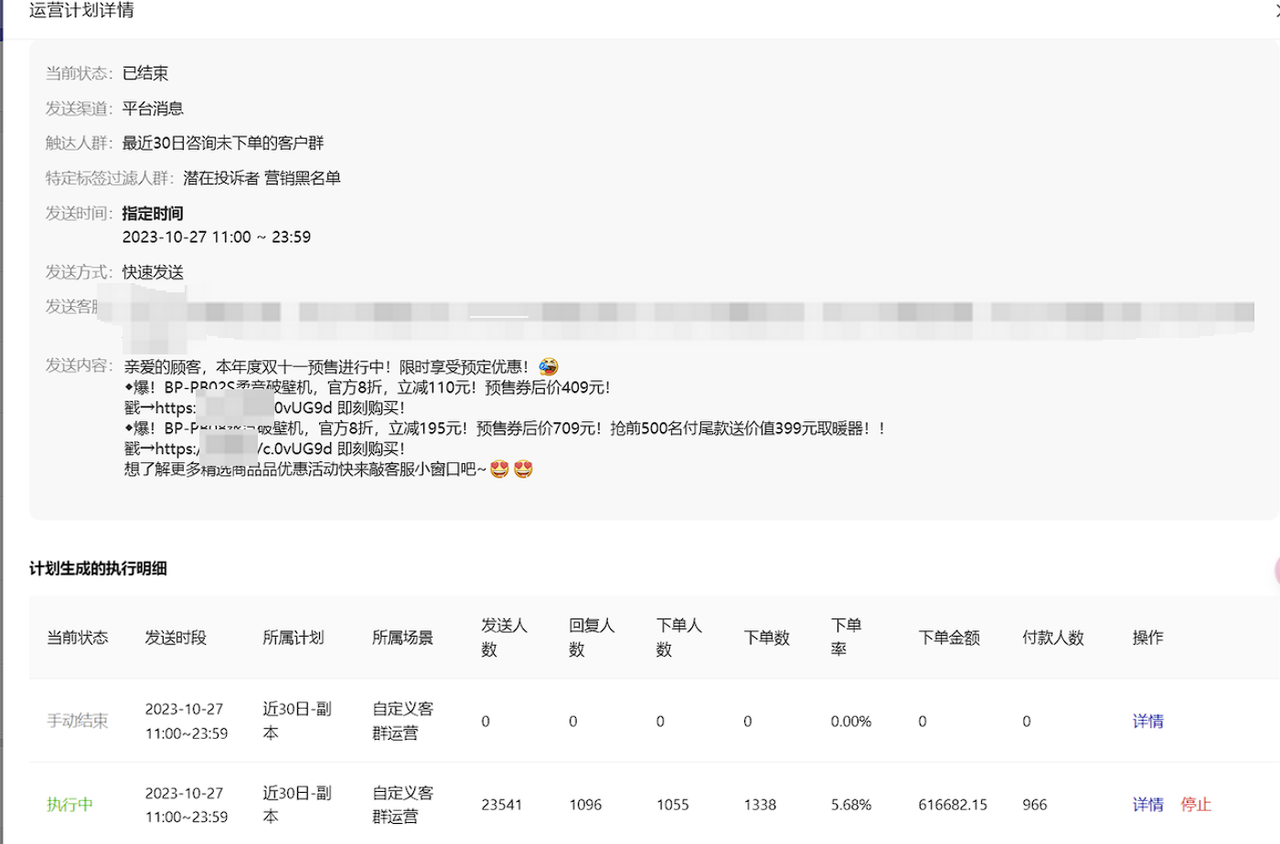Click the bold 指定时间 text
1280x844 pixels.
(x=153, y=213)
